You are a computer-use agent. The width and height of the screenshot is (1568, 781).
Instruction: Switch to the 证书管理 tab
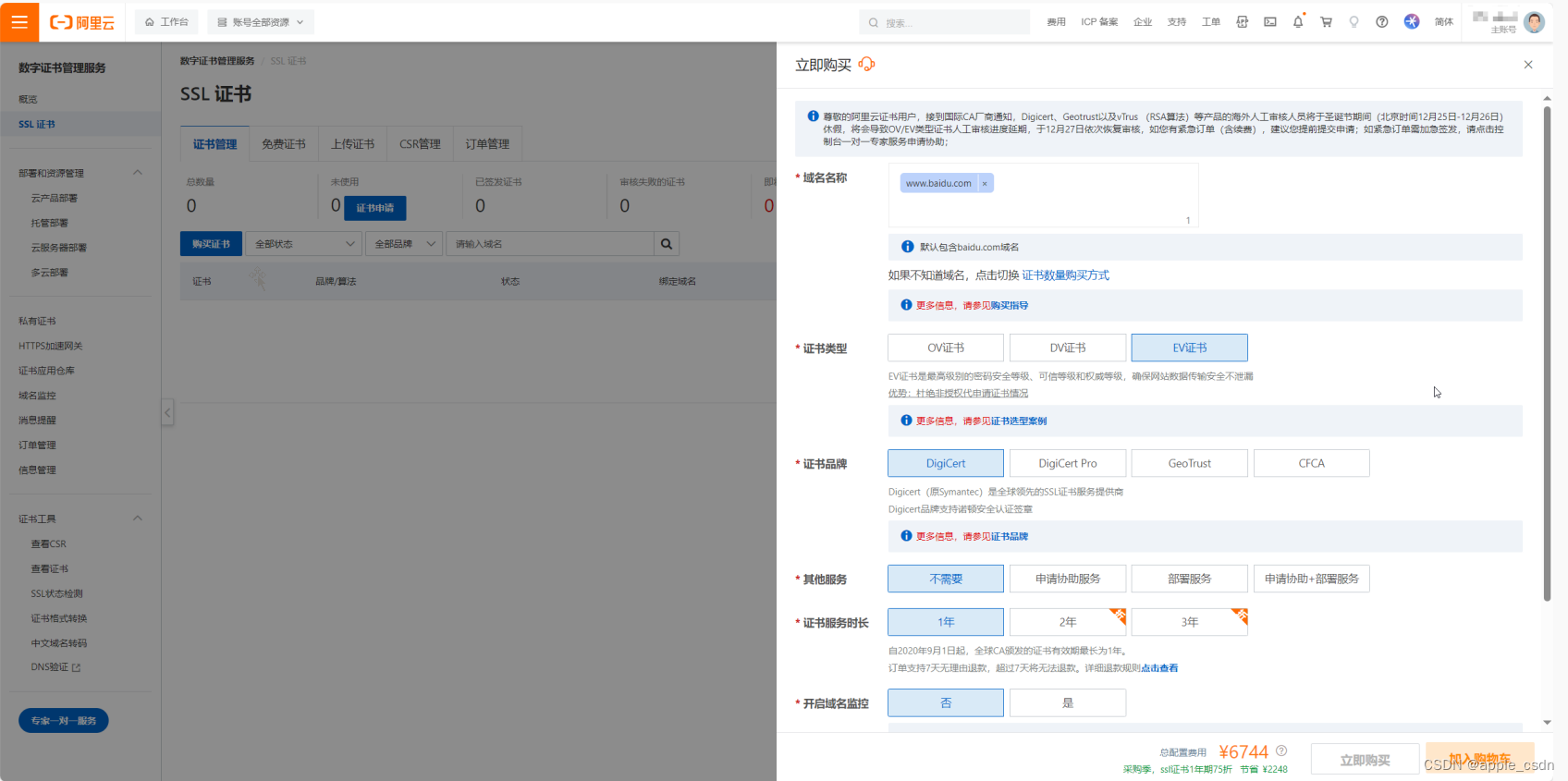coord(214,144)
